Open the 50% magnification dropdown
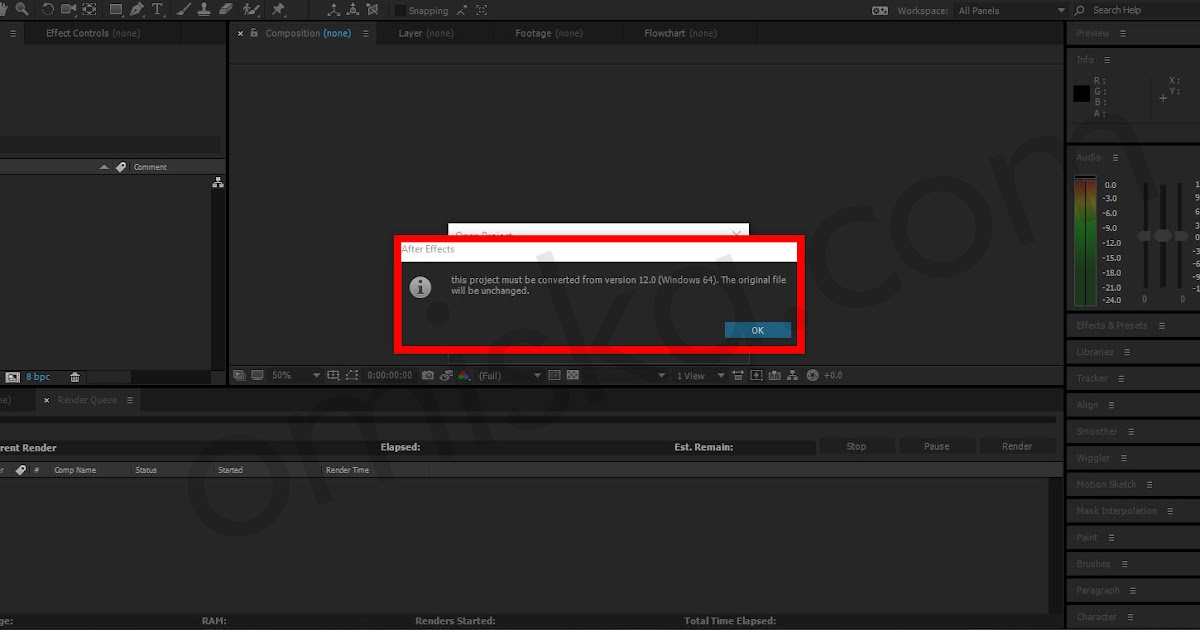Viewport: 1200px width, 630px height. (295, 375)
